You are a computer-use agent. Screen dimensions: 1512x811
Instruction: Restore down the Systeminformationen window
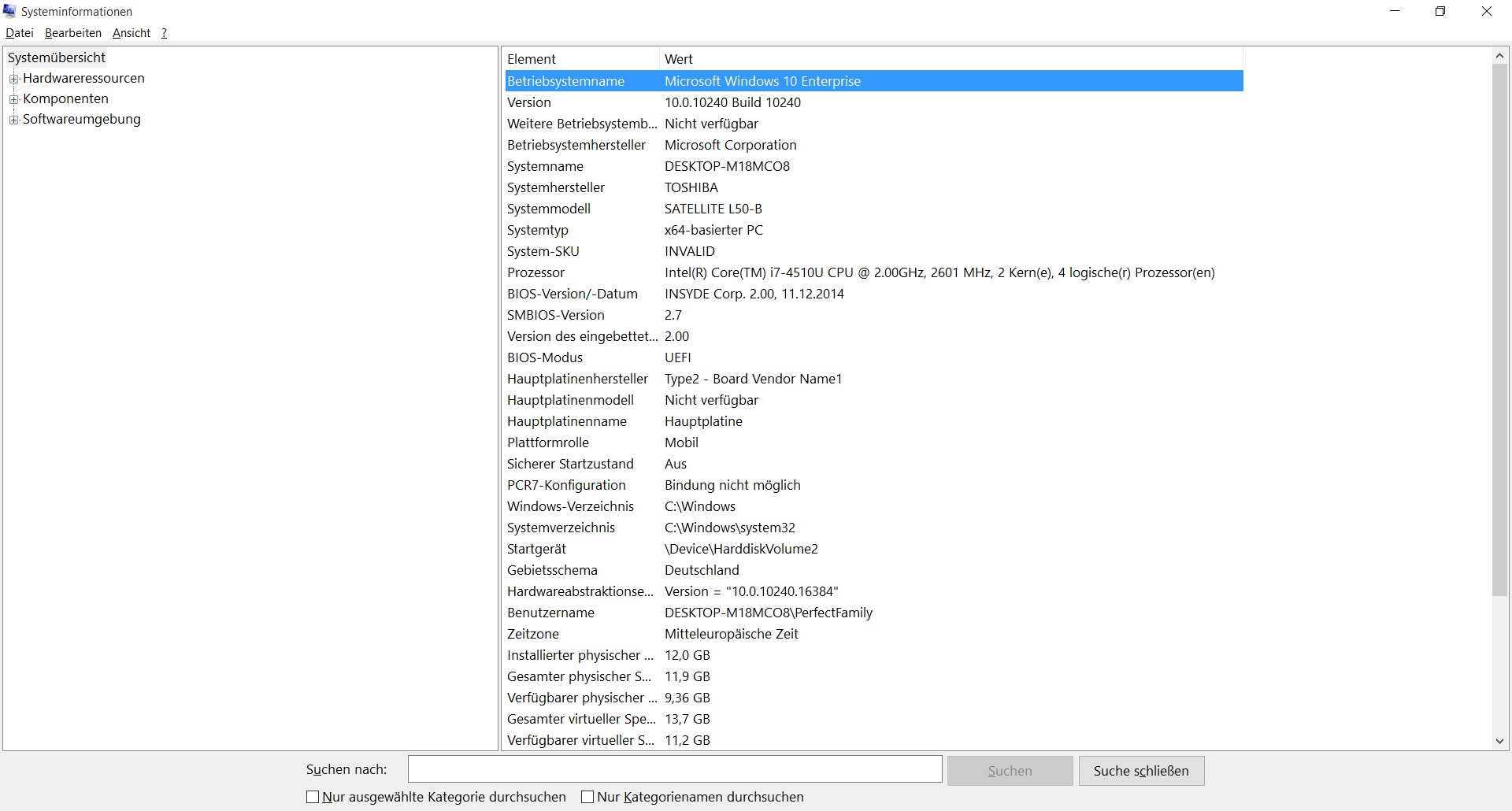click(x=1440, y=11)
